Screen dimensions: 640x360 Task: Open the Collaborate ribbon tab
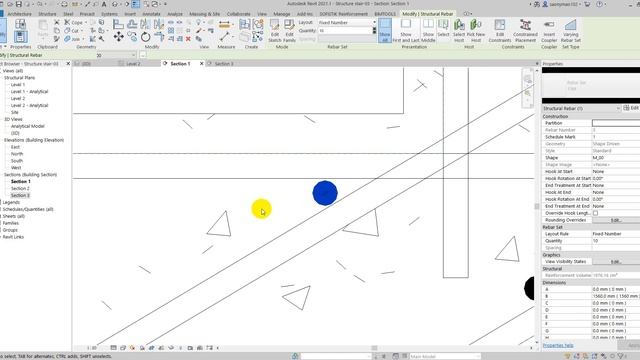tap(238, 14)
